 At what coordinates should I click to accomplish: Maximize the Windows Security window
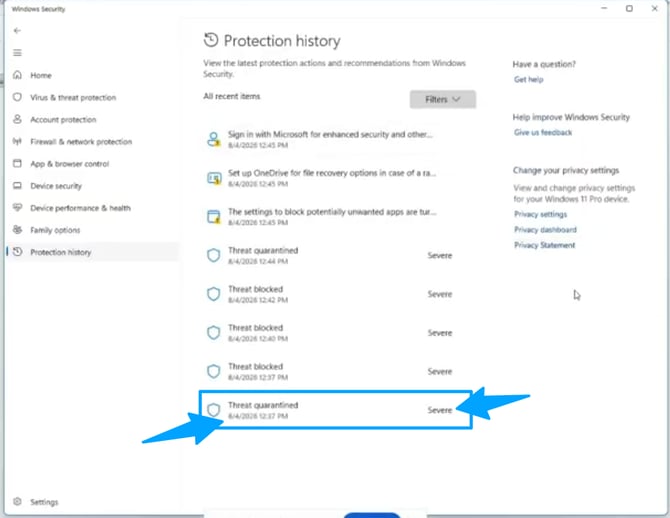coord(629,9)
